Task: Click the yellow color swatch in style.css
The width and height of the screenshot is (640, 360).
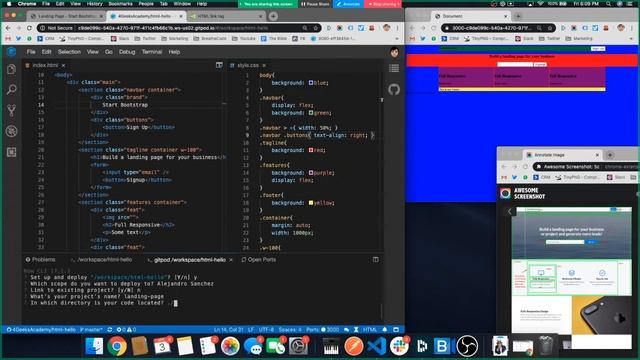Action: tap(311, 203)
